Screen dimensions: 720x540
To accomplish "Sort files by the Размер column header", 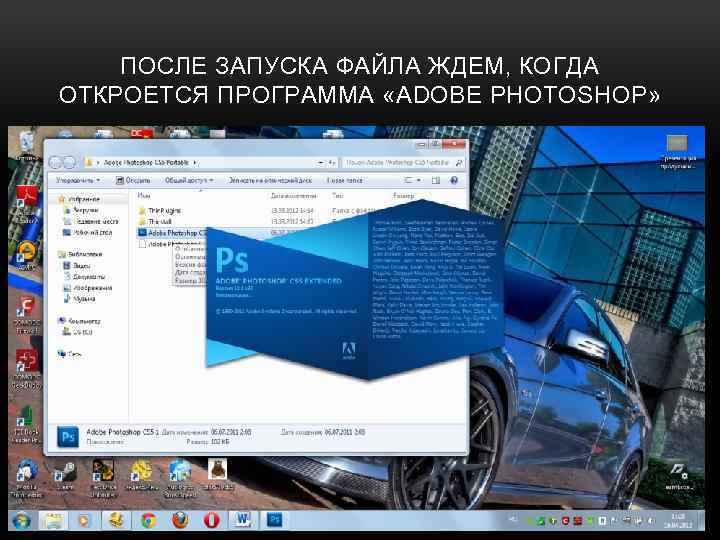I will (x=404, y=196).
